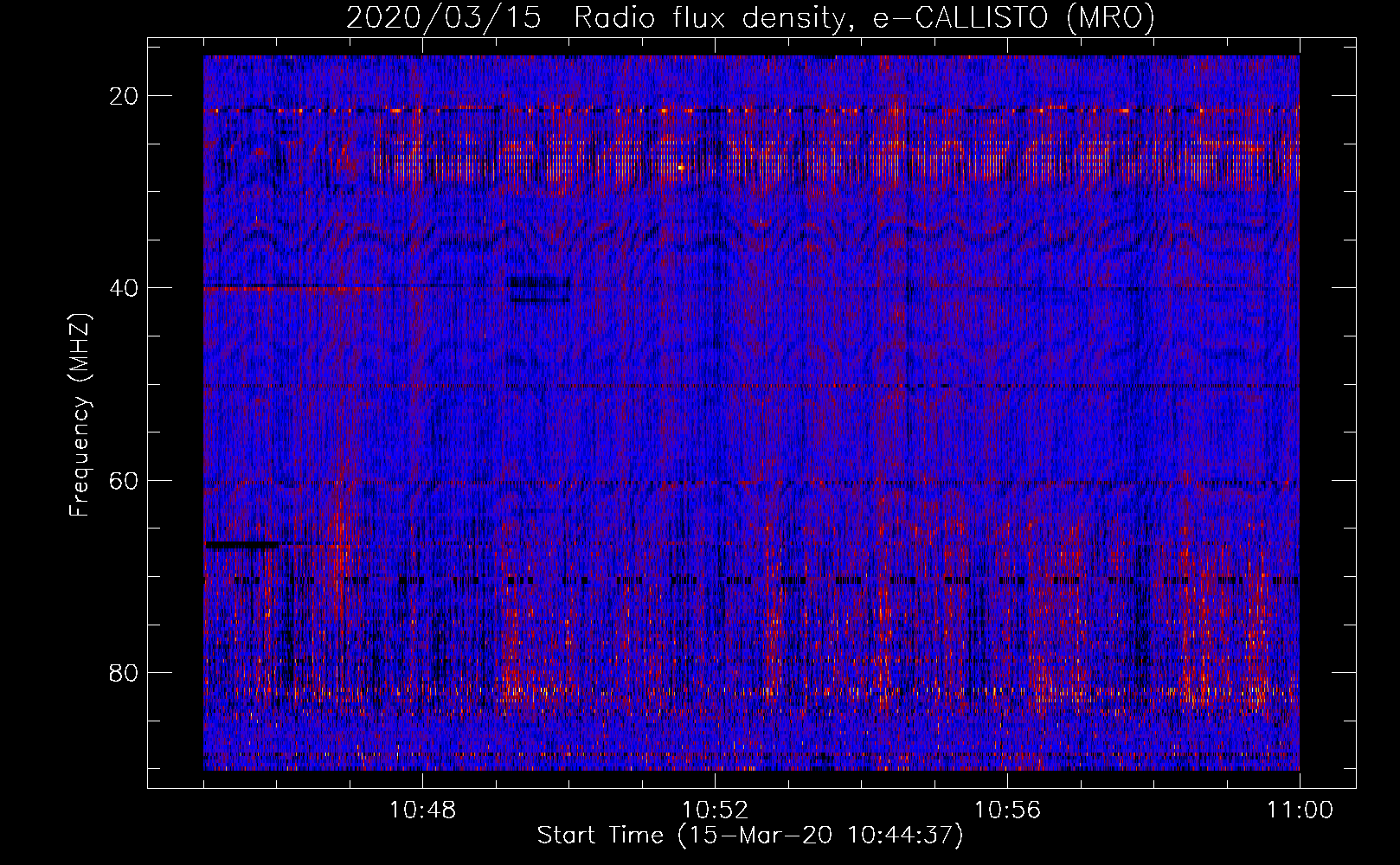Select the "80" frequency tick label

(x=125, y=672)
